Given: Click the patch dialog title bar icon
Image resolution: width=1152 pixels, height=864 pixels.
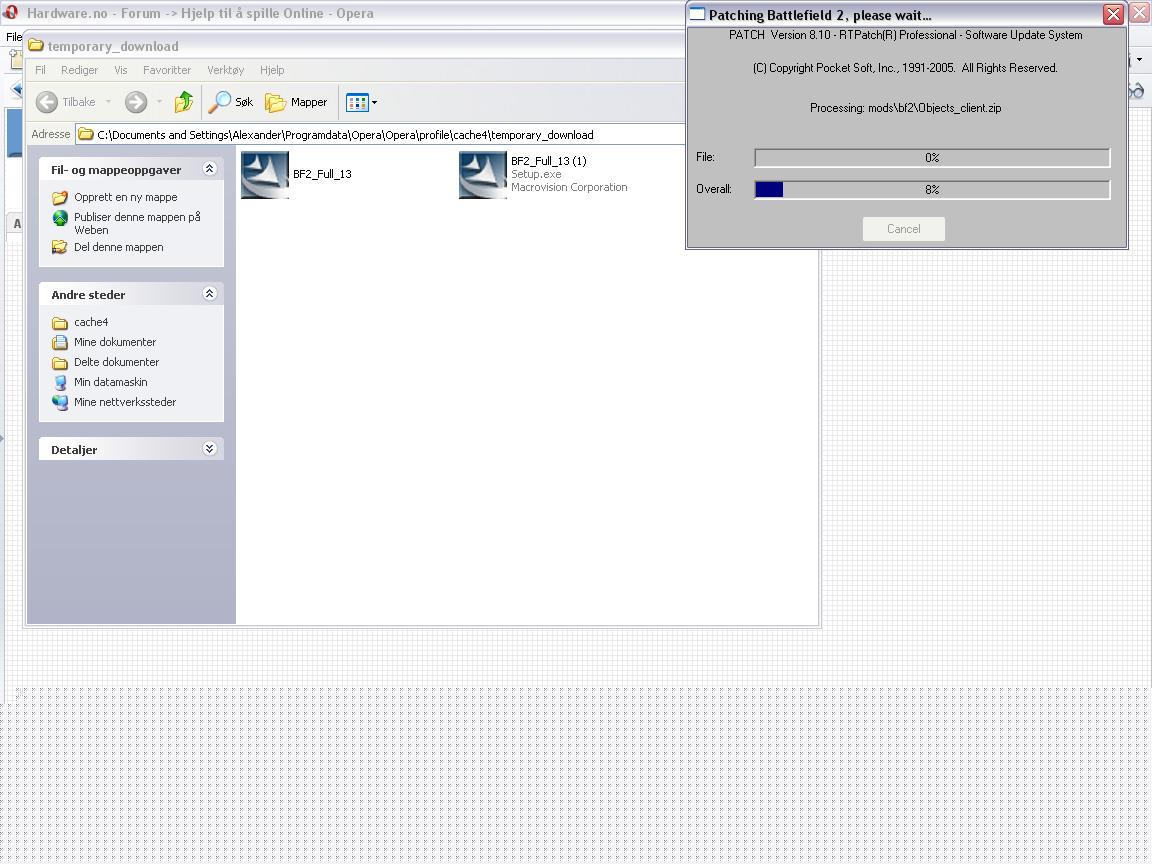Looking at the screenshot, I should coord(697,14).
